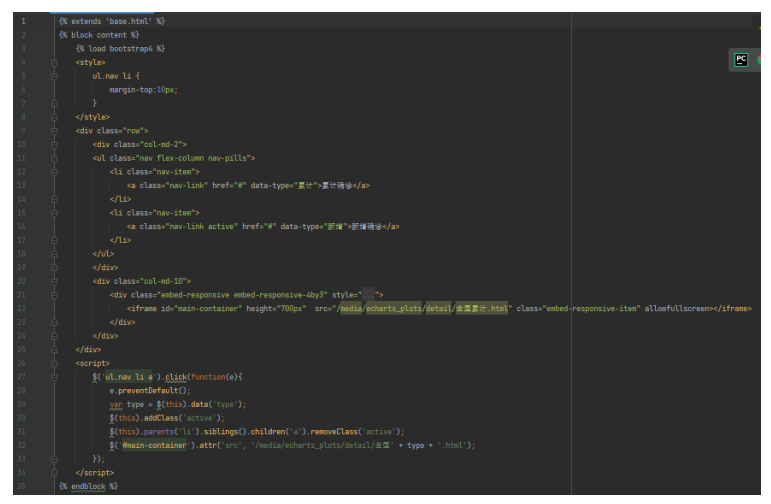Click line number 22 in the gutter

(x=22, y=309)
